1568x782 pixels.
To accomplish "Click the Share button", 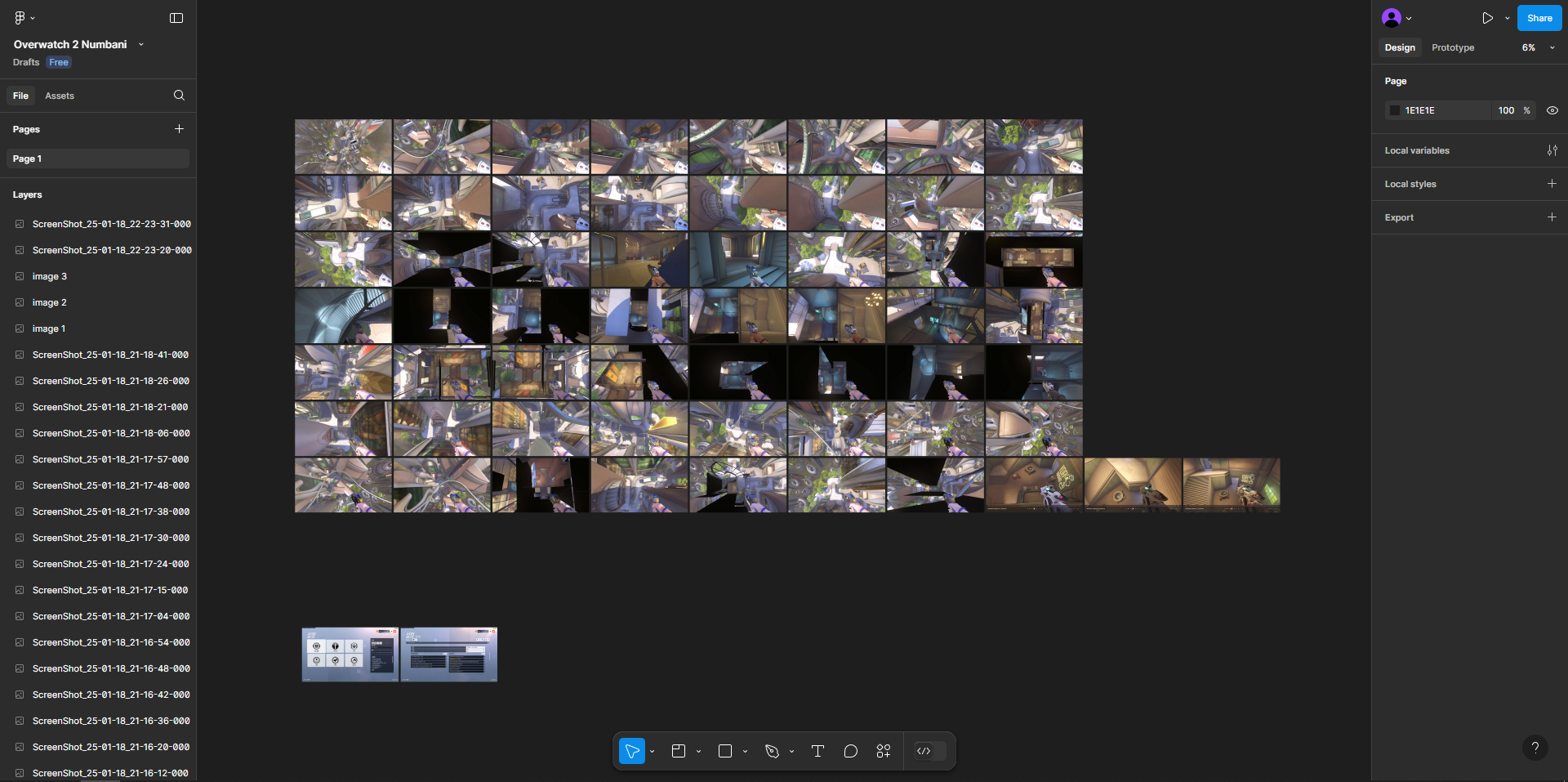I will [x=1539, y=18].
